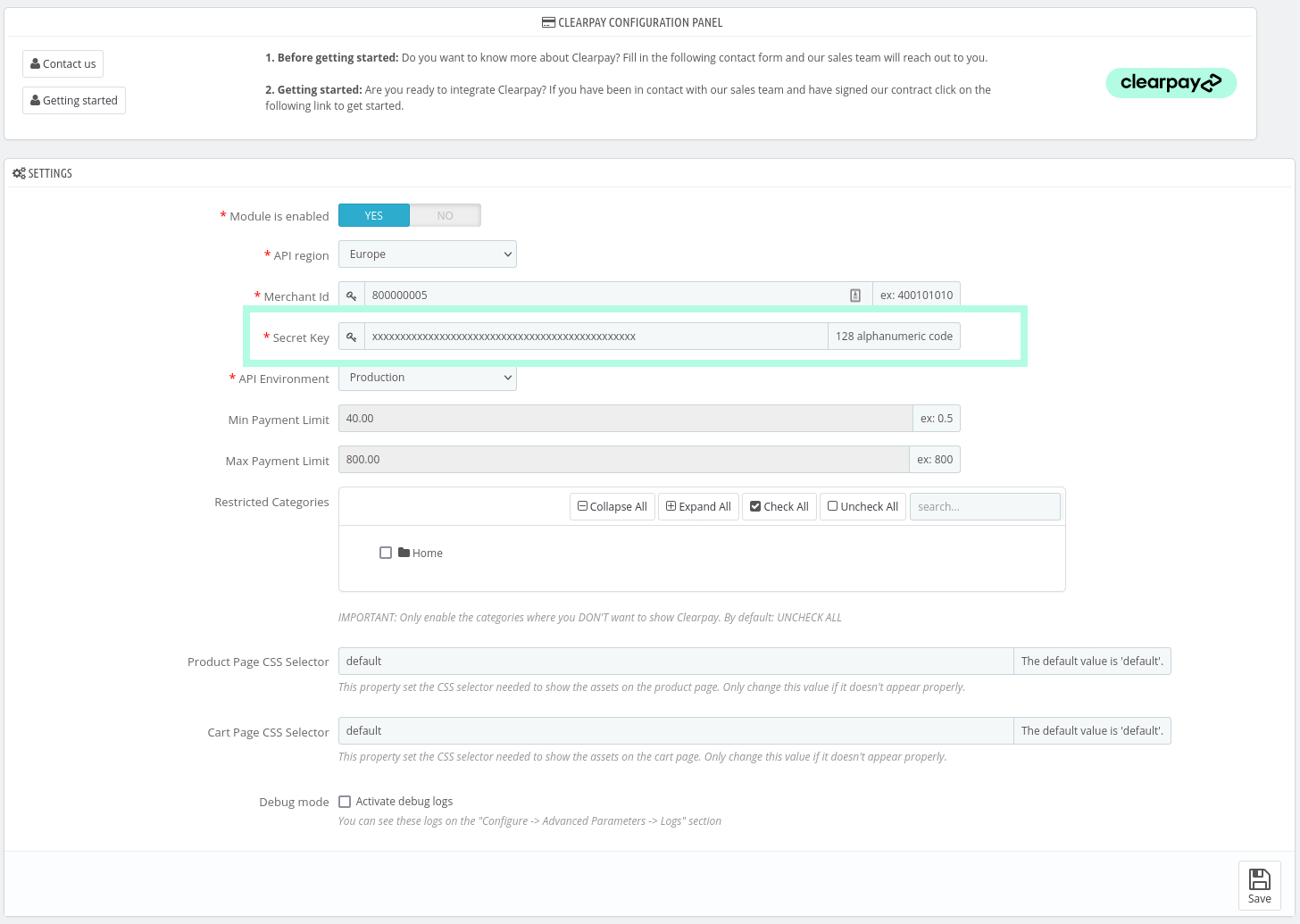Image resolution: width=1300 pixels, height=924 pixels.
Task: Switch module enabled to YES
Action: click(374, 216)
